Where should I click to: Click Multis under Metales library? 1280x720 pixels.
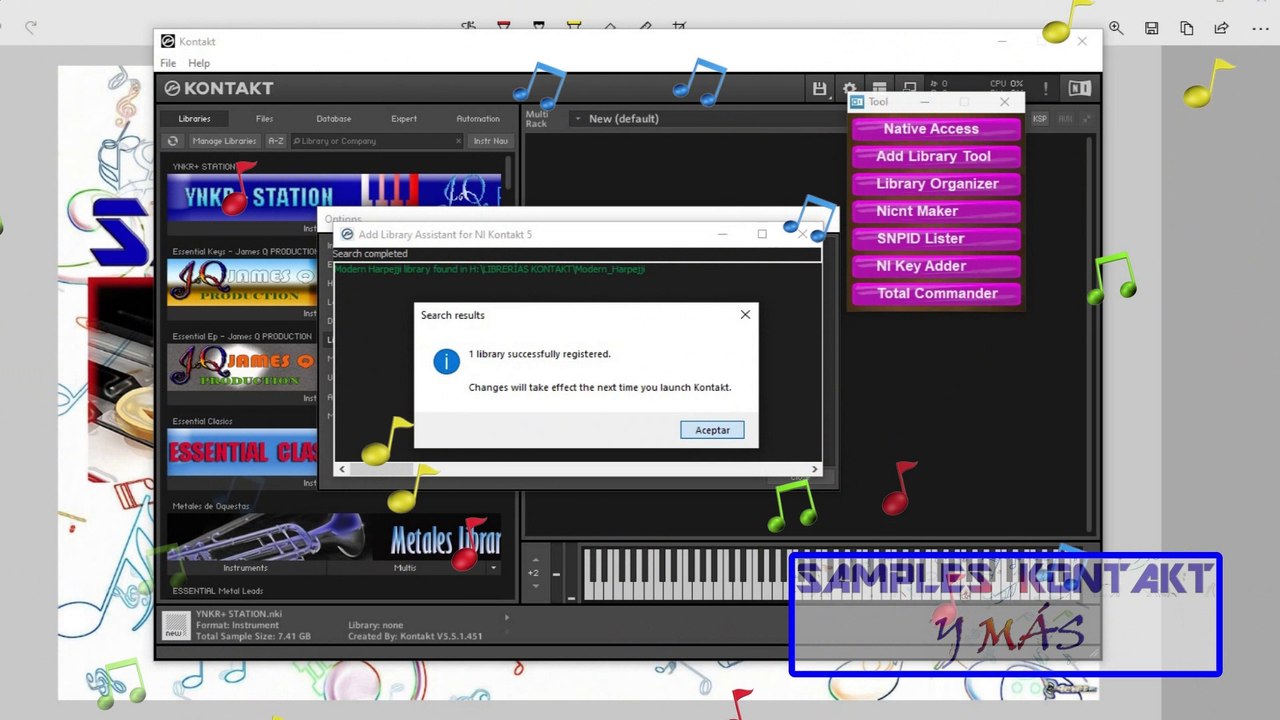tap(405, 568)
